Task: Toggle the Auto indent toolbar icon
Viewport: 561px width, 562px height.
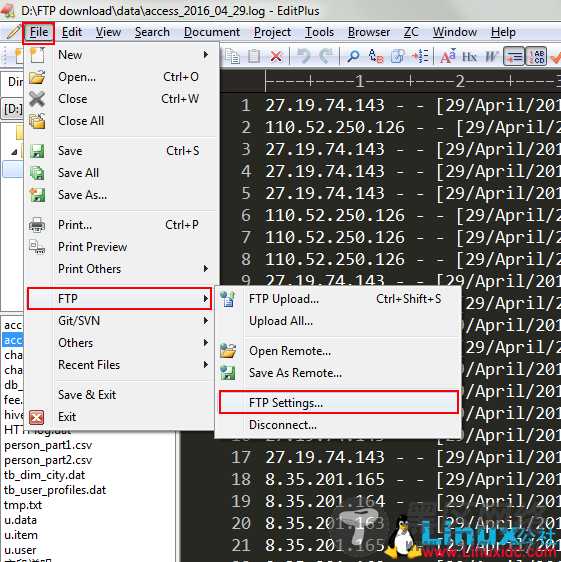Action: tap(514, 56)
